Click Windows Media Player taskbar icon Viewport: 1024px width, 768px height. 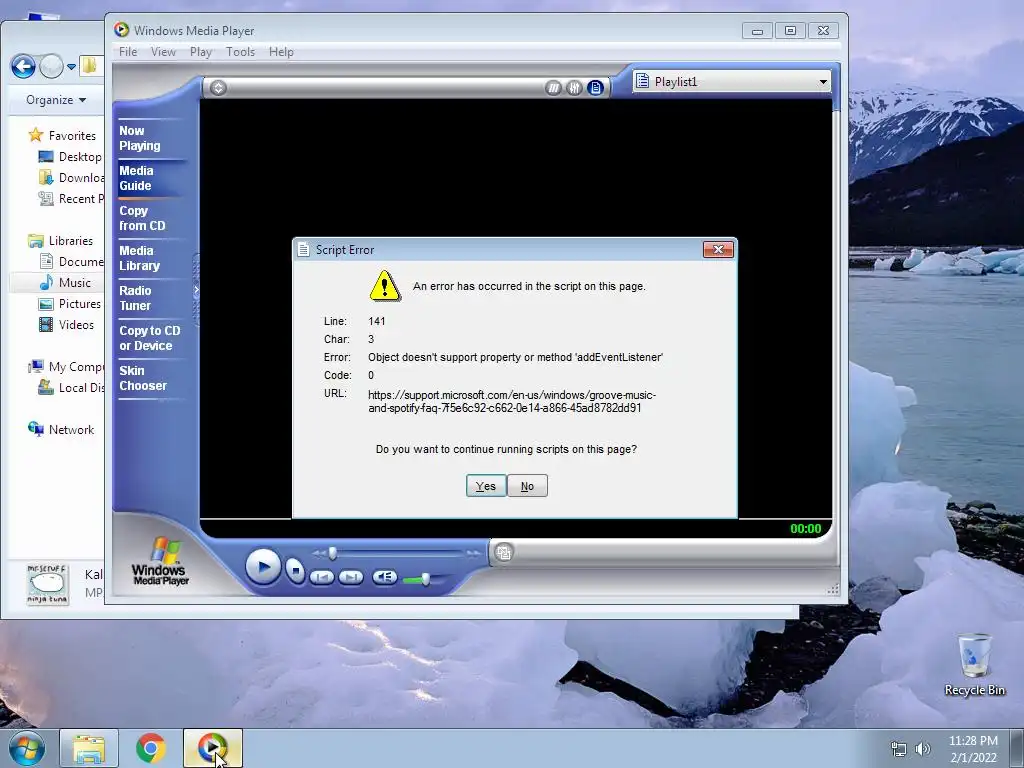(x=213, y=748)
